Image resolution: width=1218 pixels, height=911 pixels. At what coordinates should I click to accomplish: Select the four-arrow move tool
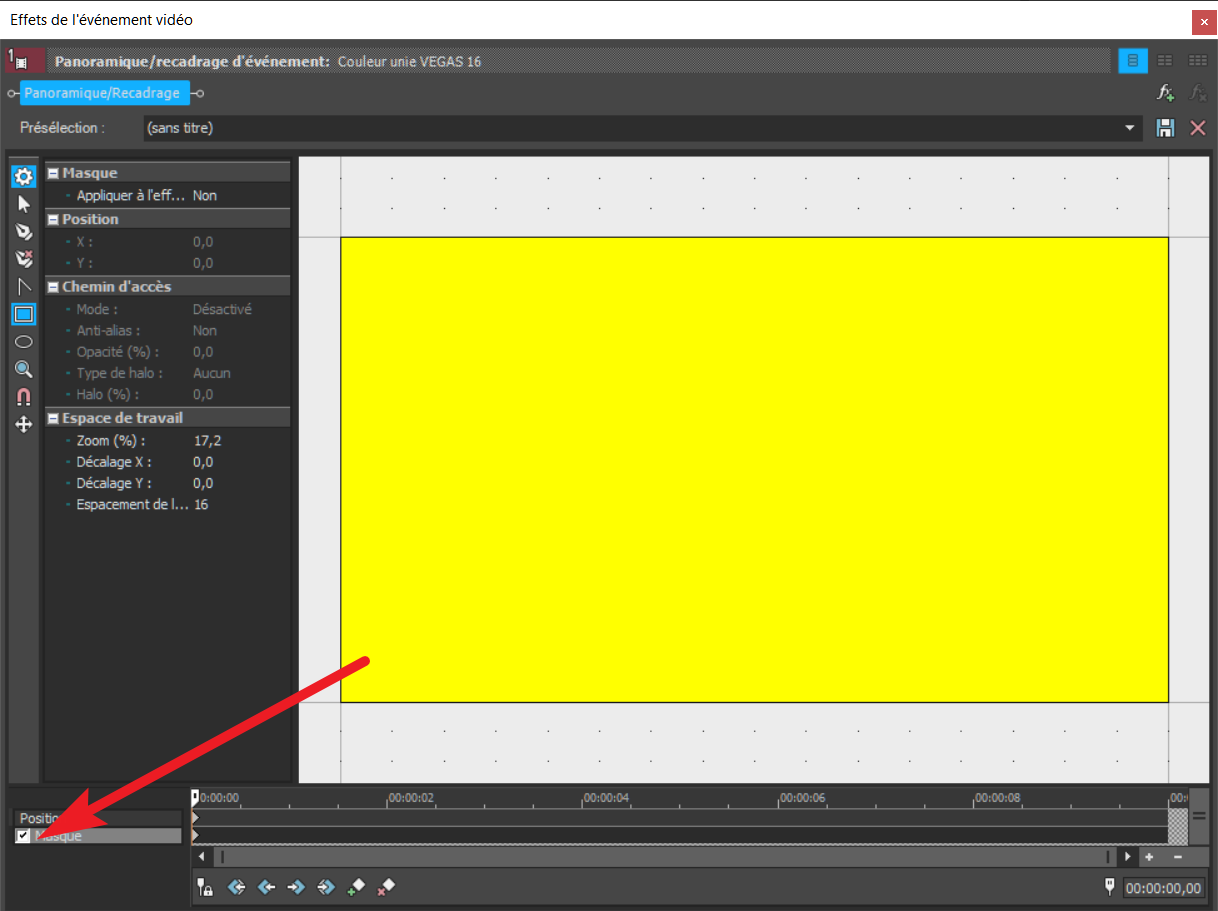24,424
